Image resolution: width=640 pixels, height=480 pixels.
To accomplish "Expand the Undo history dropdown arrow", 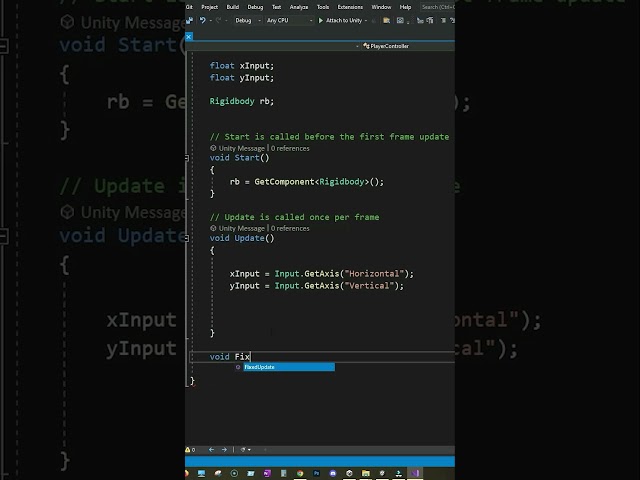I will point(210,20).
